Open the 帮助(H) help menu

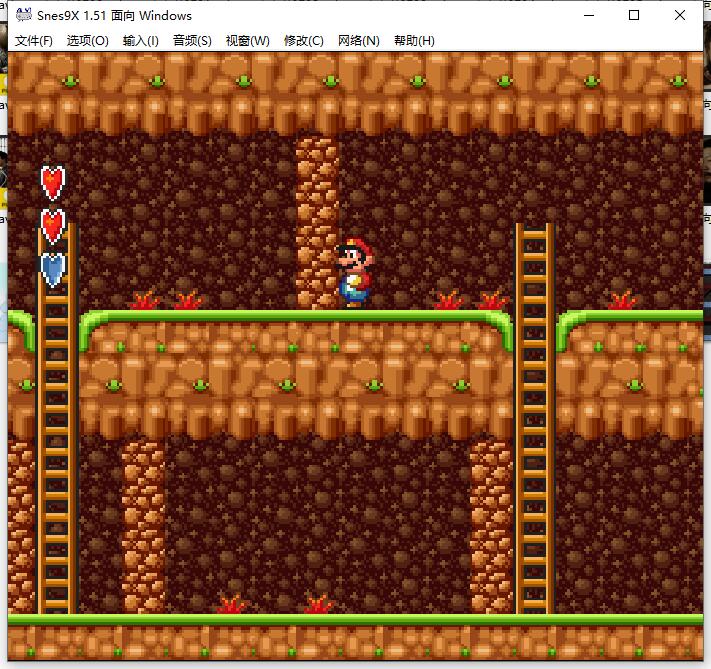coord(414,41)
